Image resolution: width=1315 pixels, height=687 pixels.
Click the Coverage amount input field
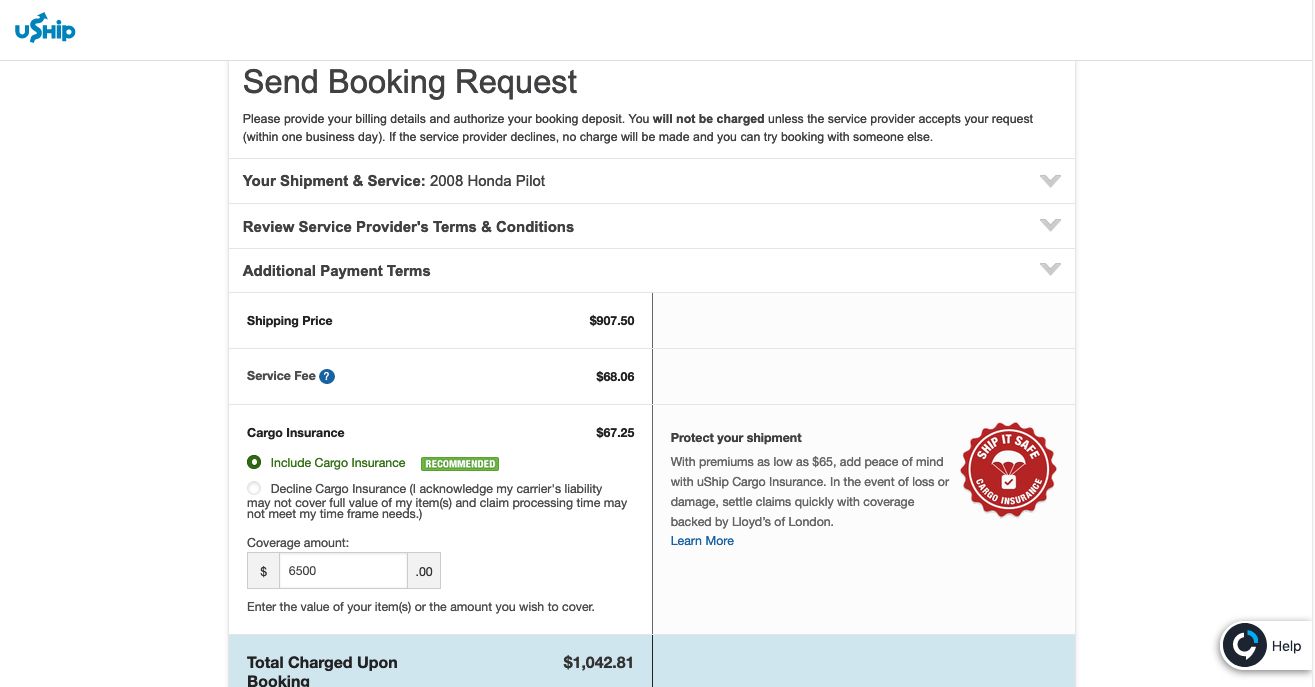(x=343, y=571)
